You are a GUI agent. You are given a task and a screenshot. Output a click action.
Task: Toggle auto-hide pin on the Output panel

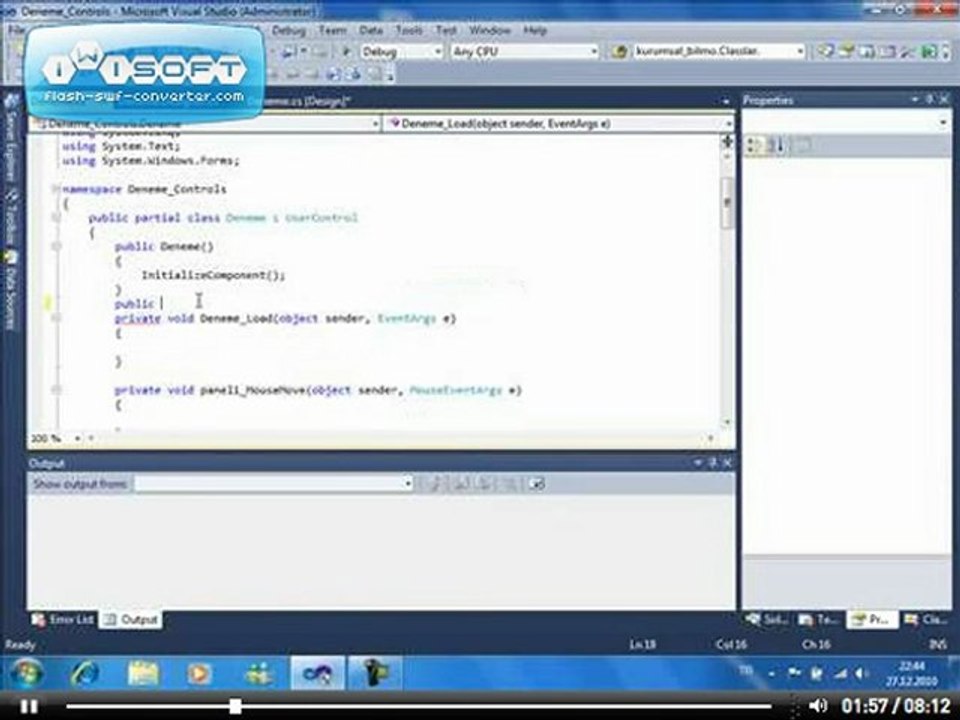pyautogui.click(x=712, y=463)
